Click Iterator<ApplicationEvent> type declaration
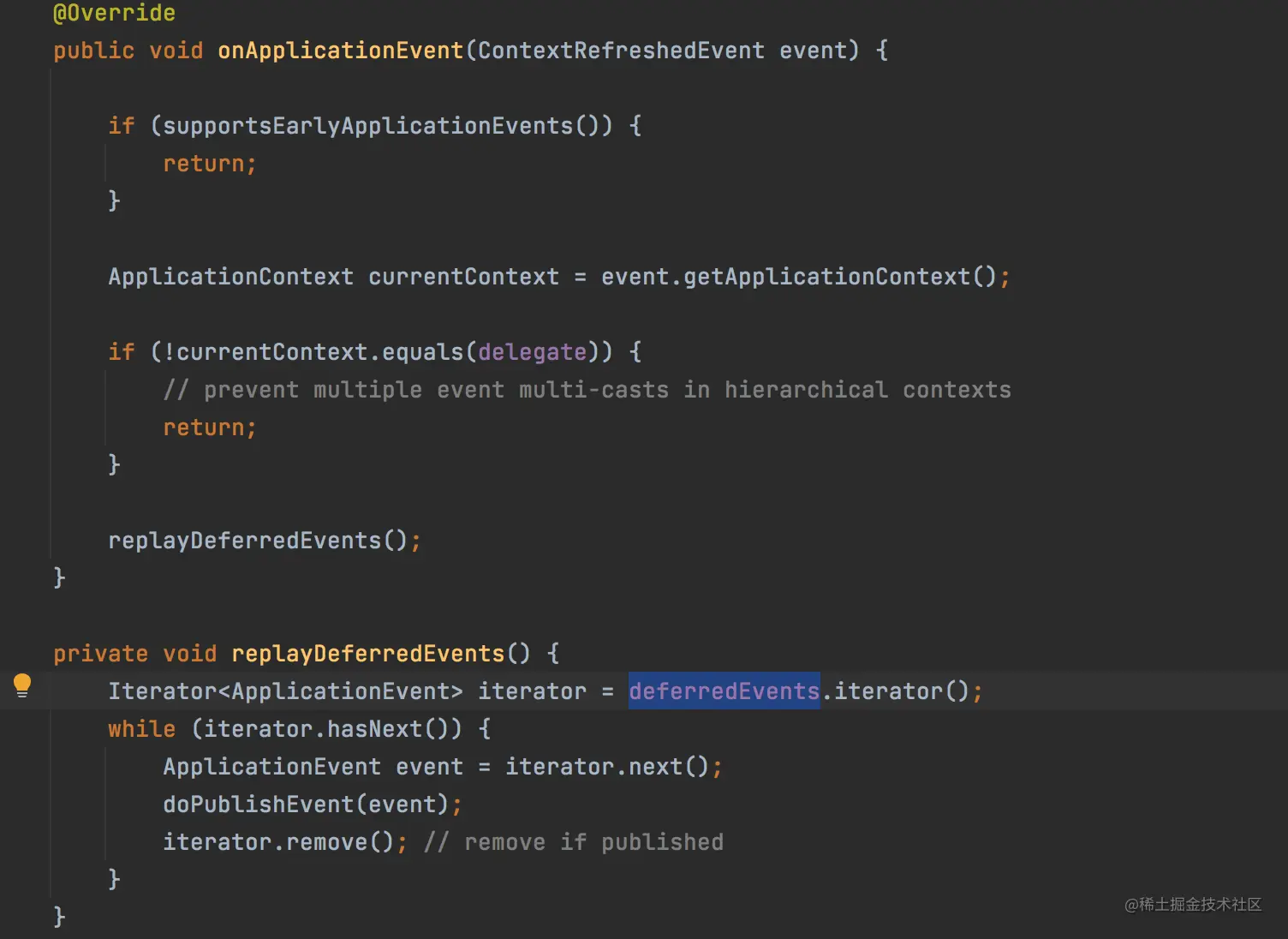The width and height of the screenshot is (1288, 939). 285,691
